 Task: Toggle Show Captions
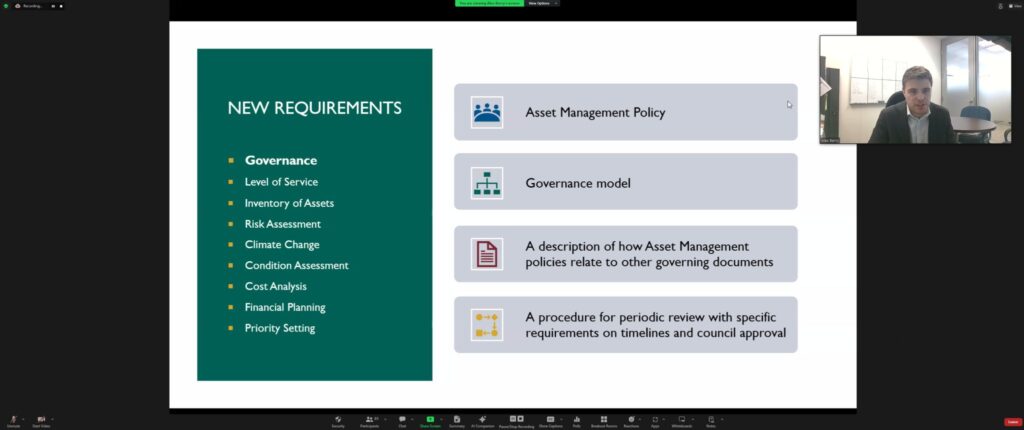[x=551, y=419]
